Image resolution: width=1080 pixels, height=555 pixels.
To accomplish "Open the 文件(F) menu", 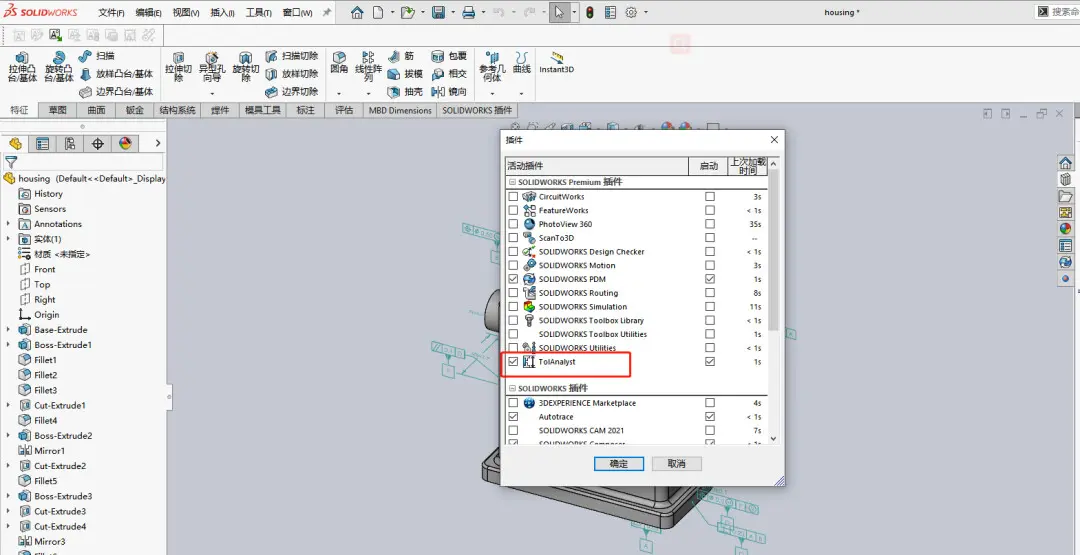I will click(112, 12).
